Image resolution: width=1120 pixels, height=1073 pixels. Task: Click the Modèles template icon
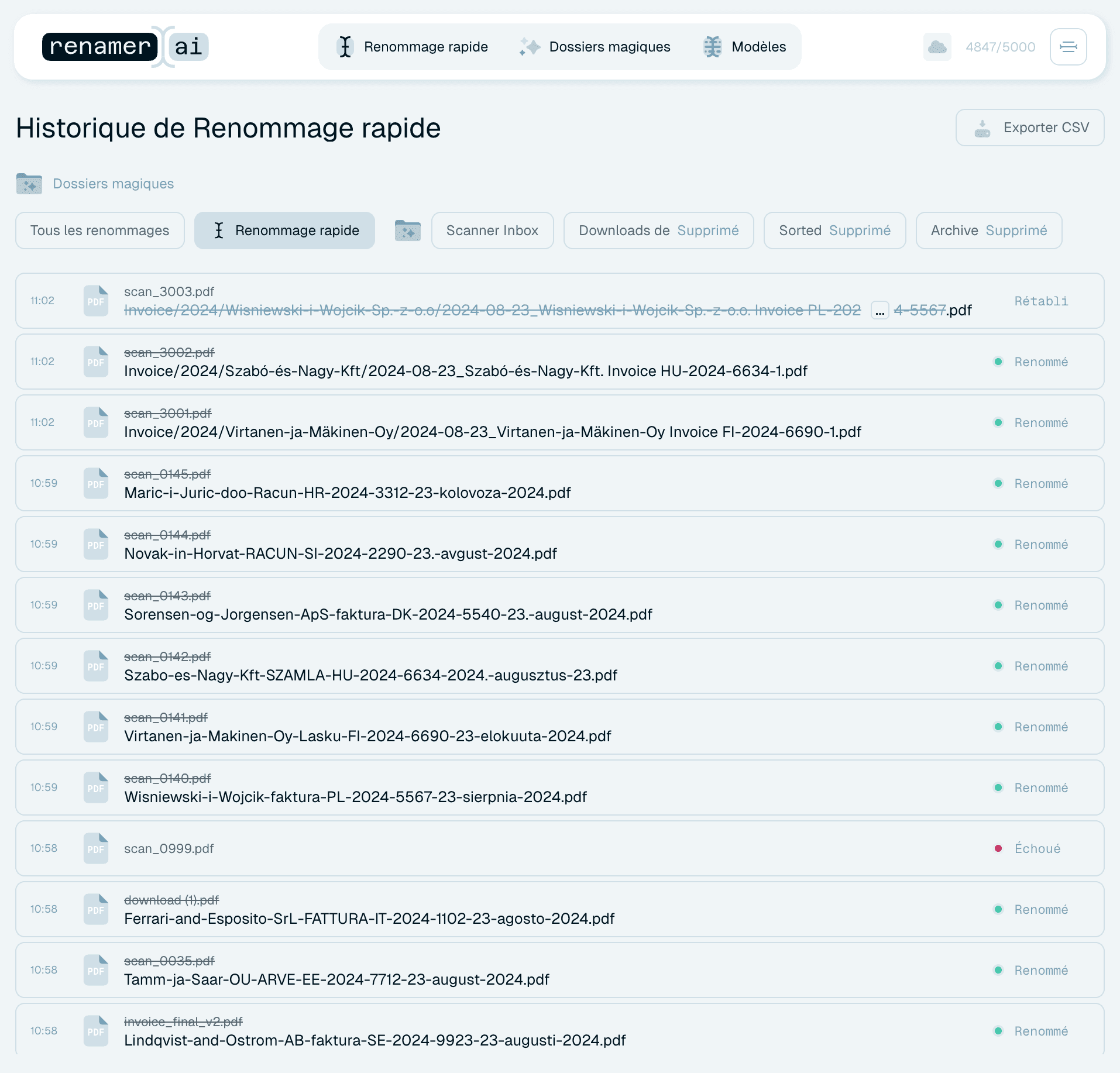tap(712, 47)
